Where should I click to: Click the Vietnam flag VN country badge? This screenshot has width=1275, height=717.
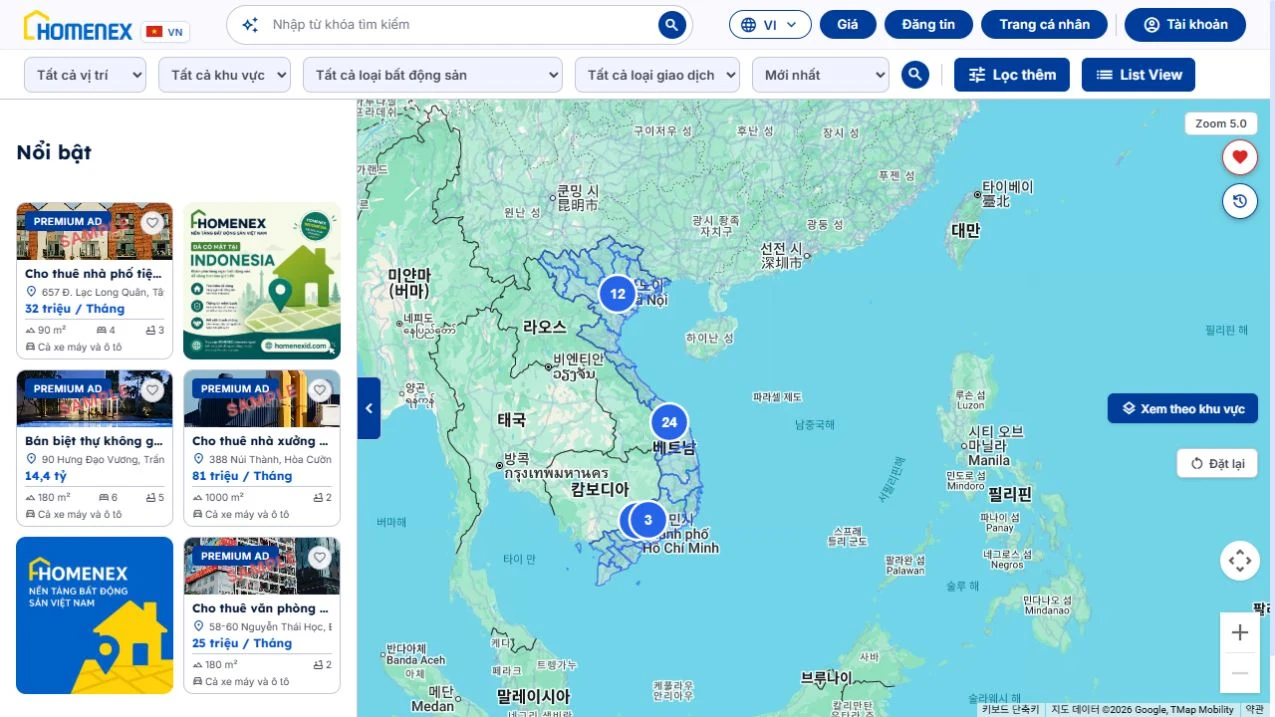(x=165, y=32)
